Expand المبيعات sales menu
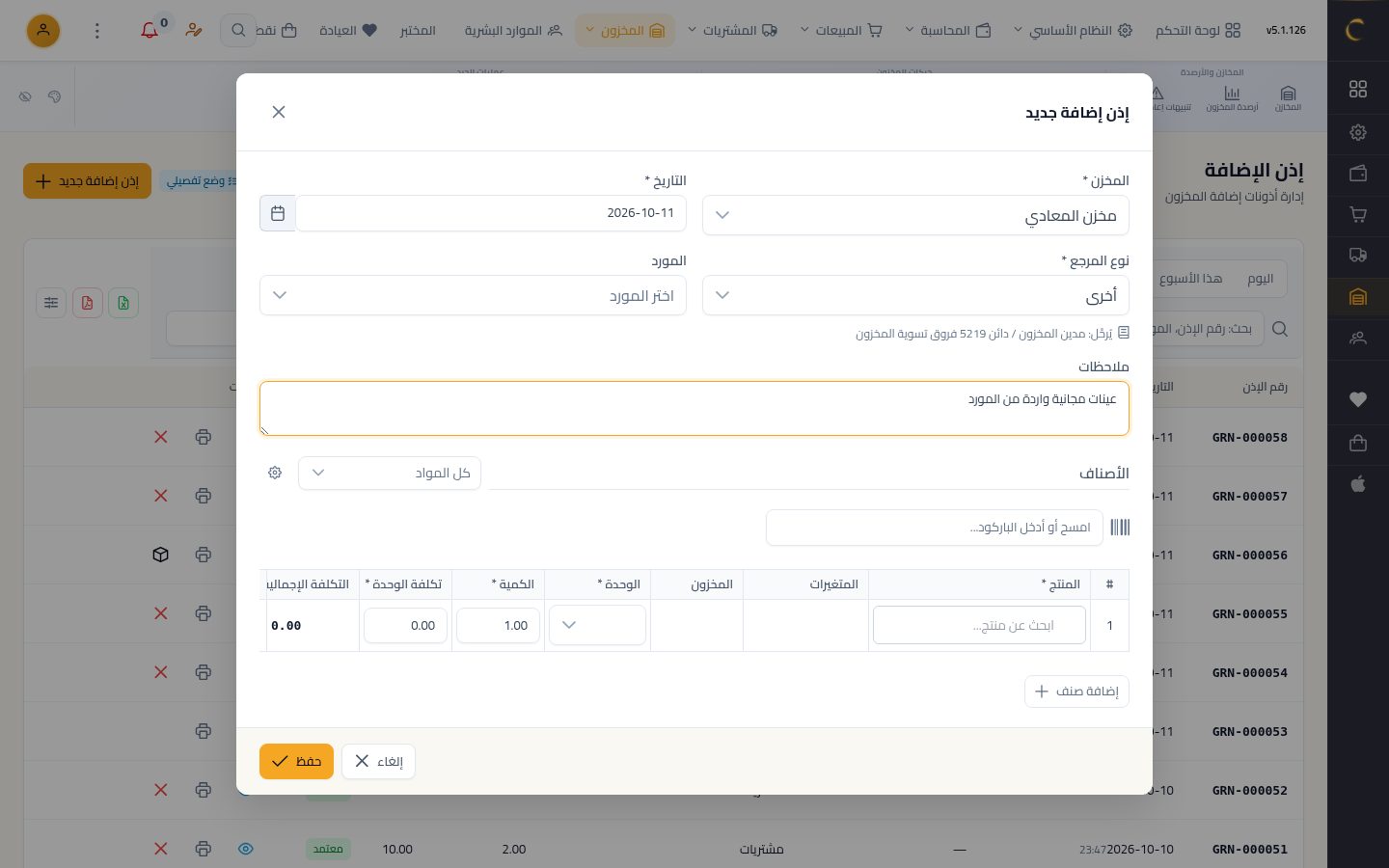Image resolution: width=1389 pixels, height=868 pixels. [x=841, y=31]
